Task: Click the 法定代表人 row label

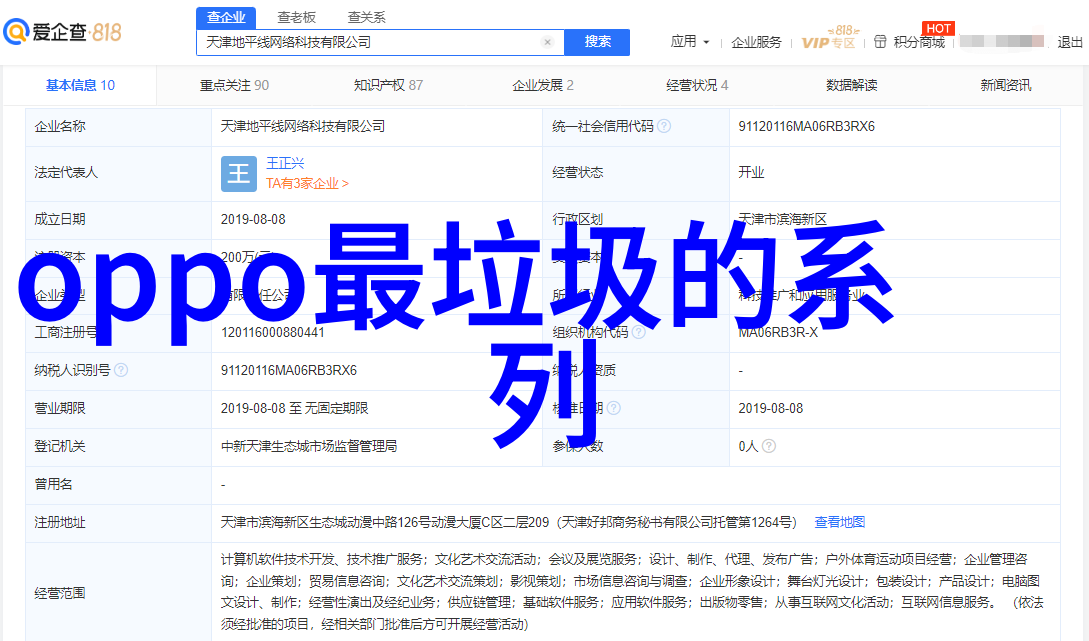Action: tap(66, 172)
